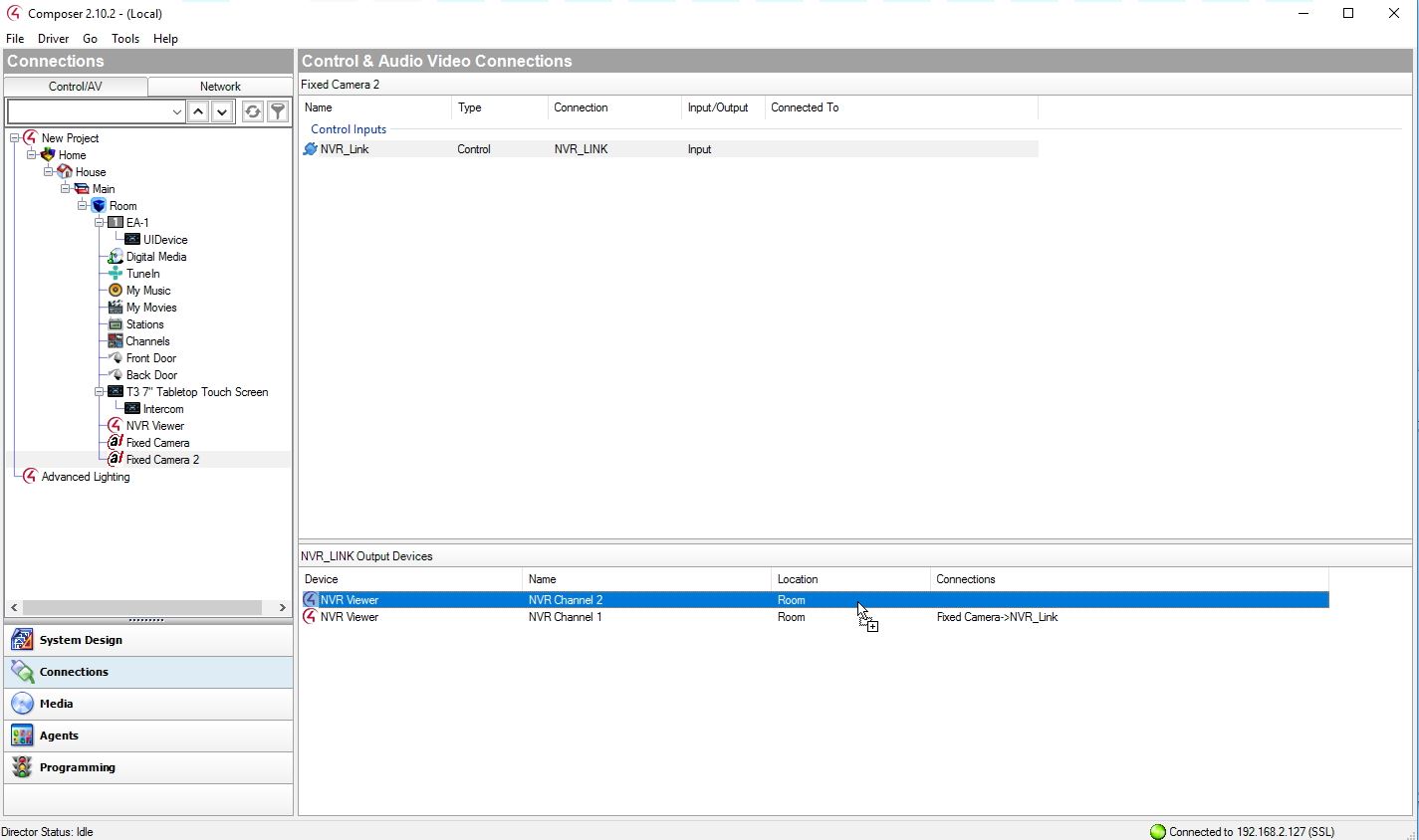Screen dimensions: 1419x840
Task: Select the New Project icon in tree
Action: [x=30, y=138]
